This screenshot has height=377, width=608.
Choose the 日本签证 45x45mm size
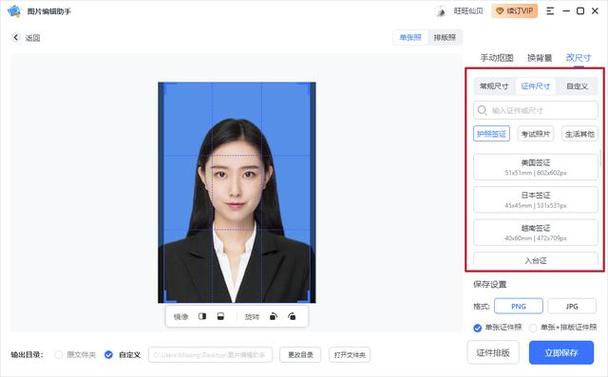coord(535,199)
